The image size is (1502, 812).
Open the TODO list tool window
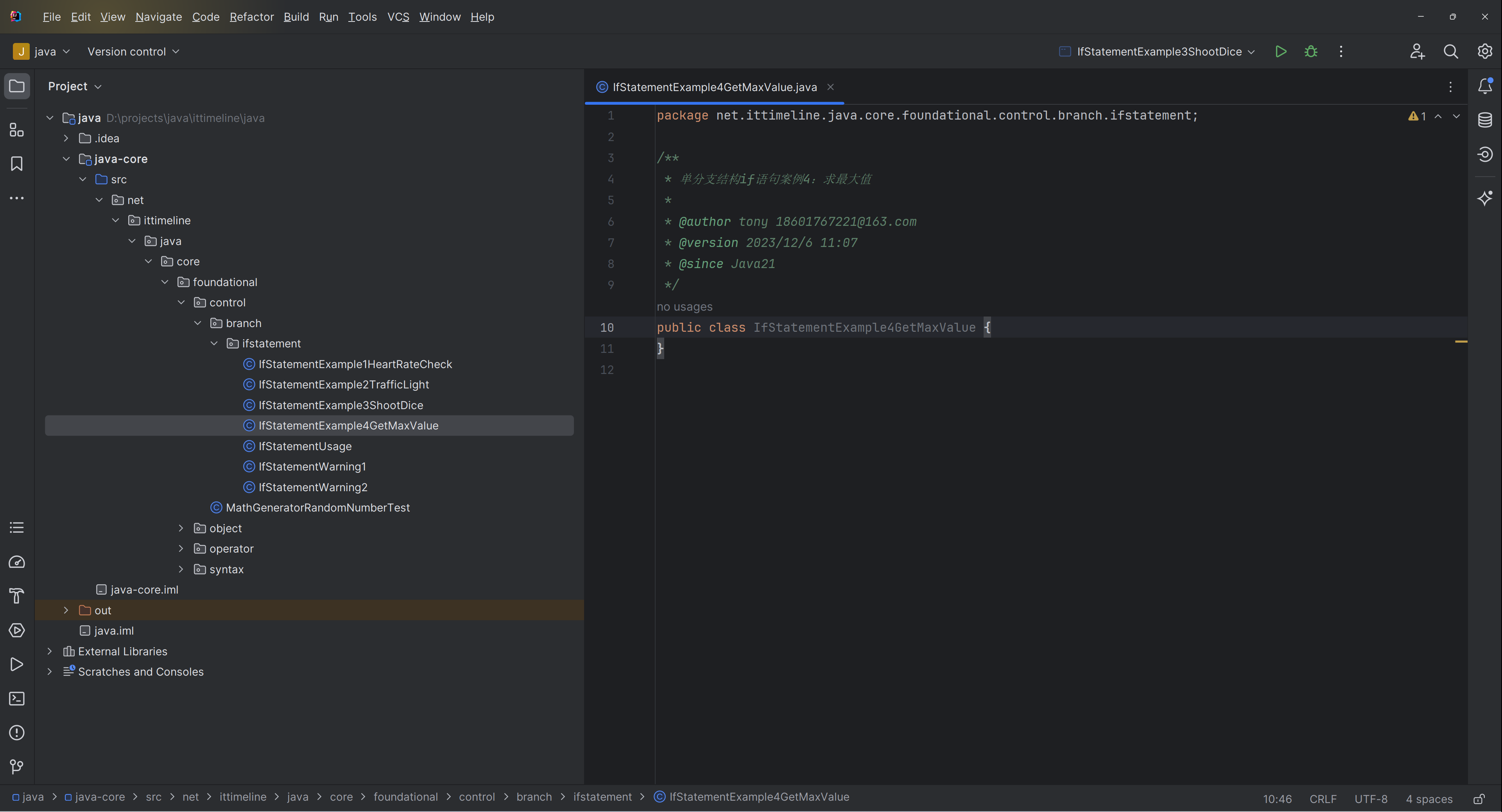(17, 528)
